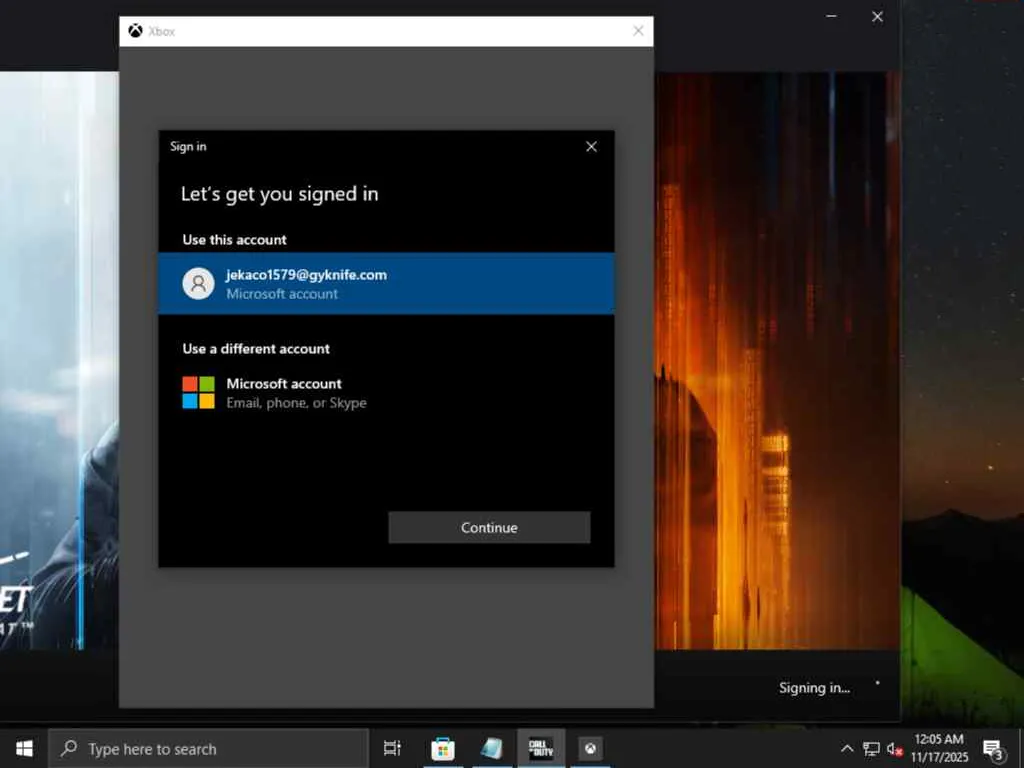Click the Xbox icon in the taskbar
The width and height of the screenshot is (1024, 768).
point(590,748)
